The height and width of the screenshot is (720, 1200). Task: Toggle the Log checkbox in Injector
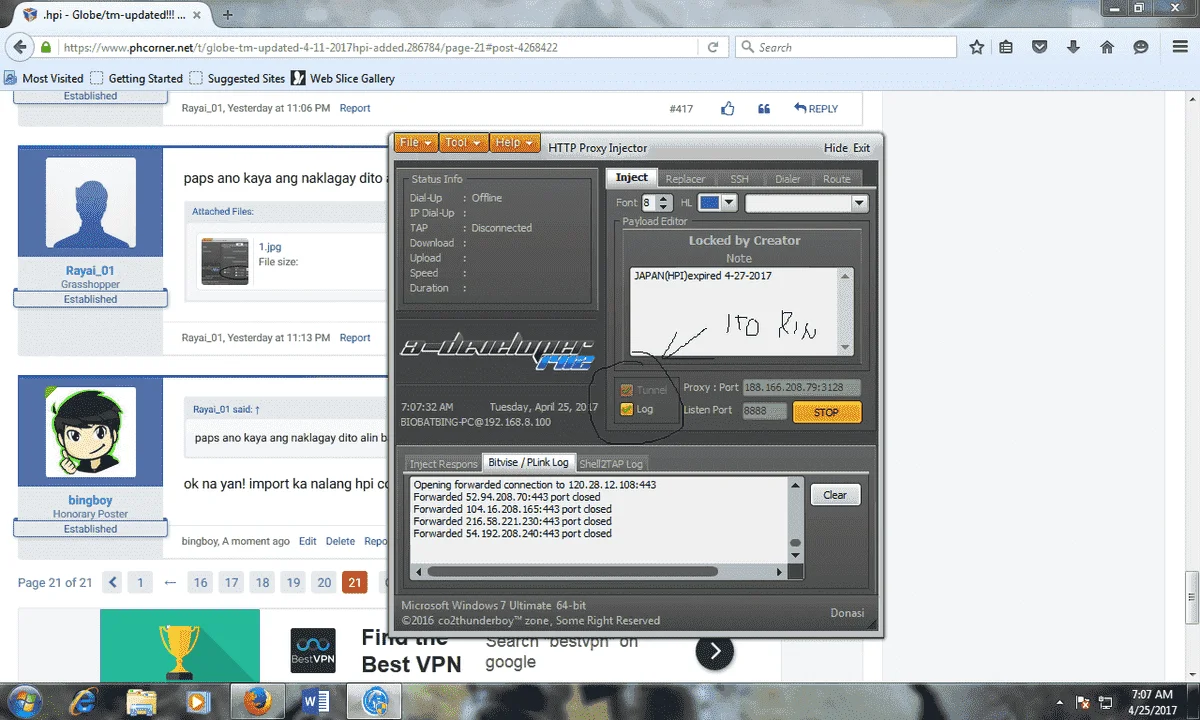627,409
